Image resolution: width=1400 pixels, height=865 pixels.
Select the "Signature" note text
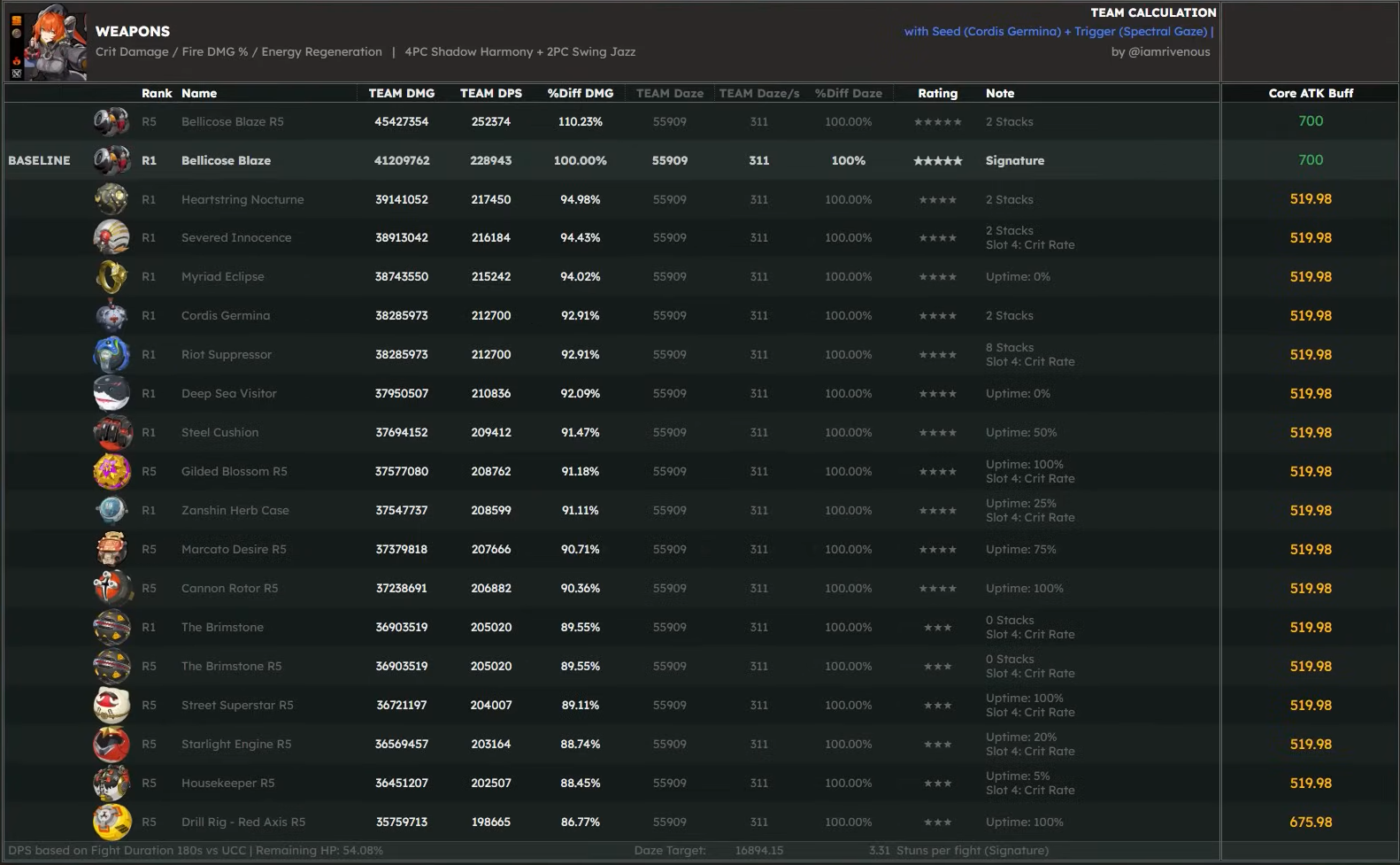pos(1015,160)
